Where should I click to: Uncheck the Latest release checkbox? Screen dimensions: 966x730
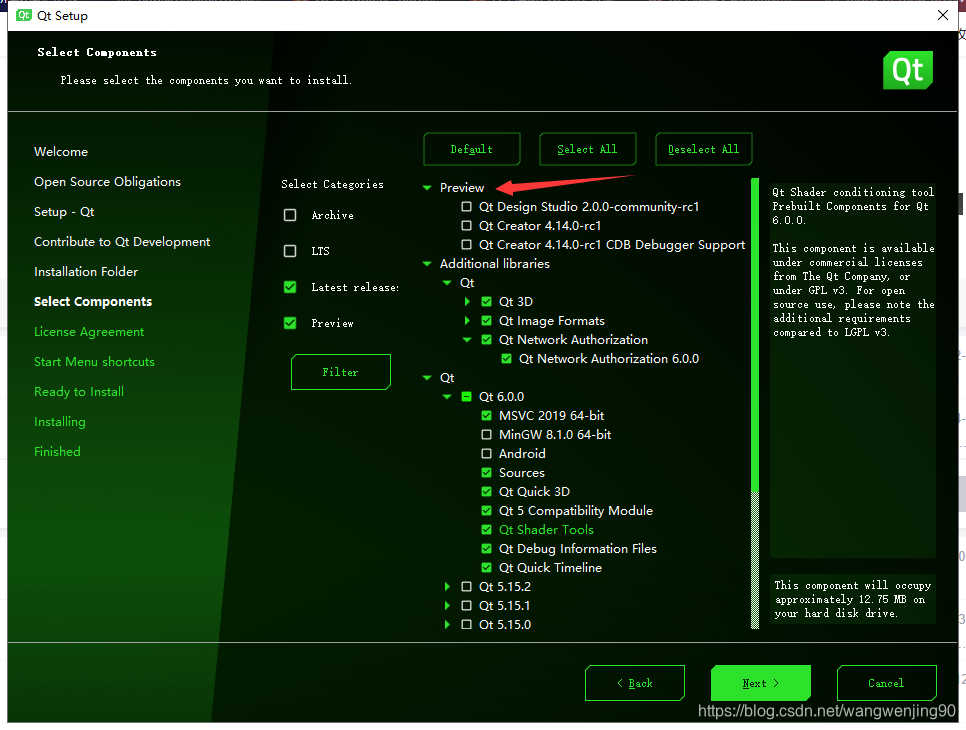coord(290,287)
